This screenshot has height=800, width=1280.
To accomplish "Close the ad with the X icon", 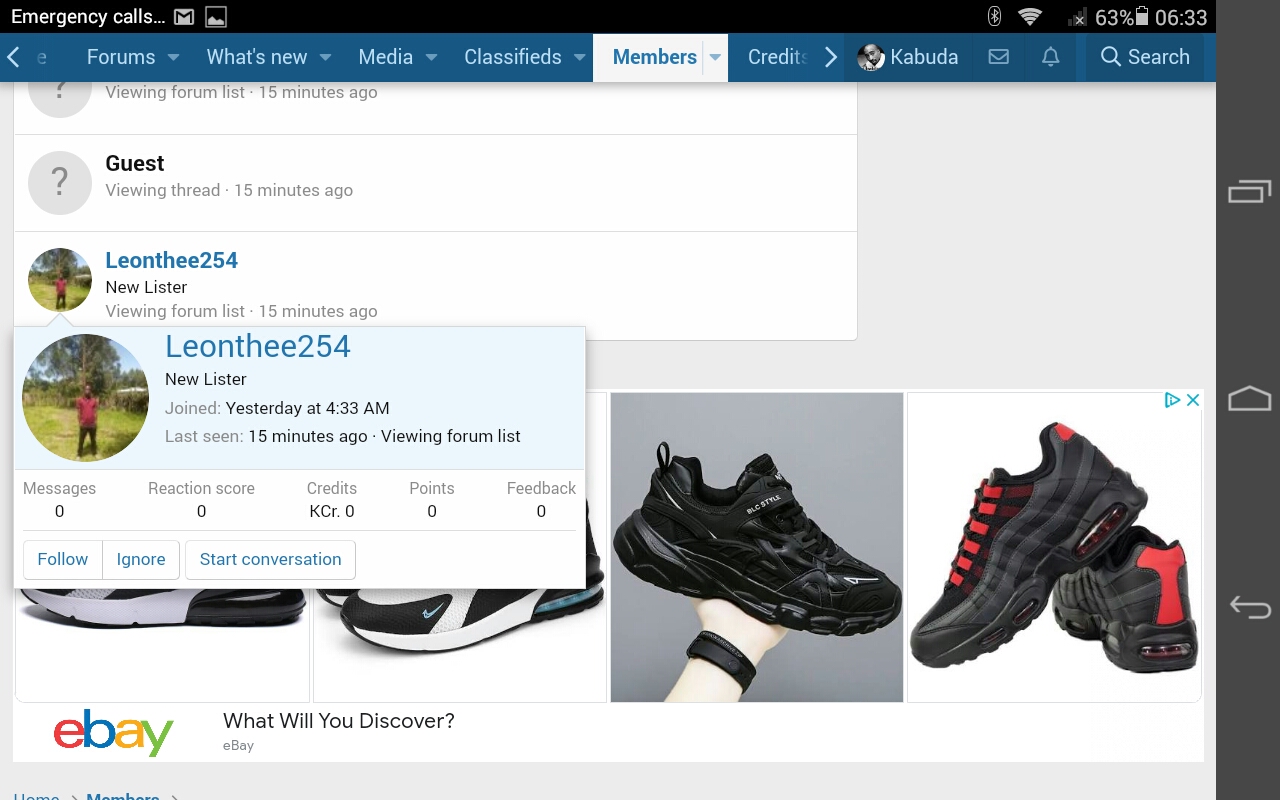I will click(1193, 400).
